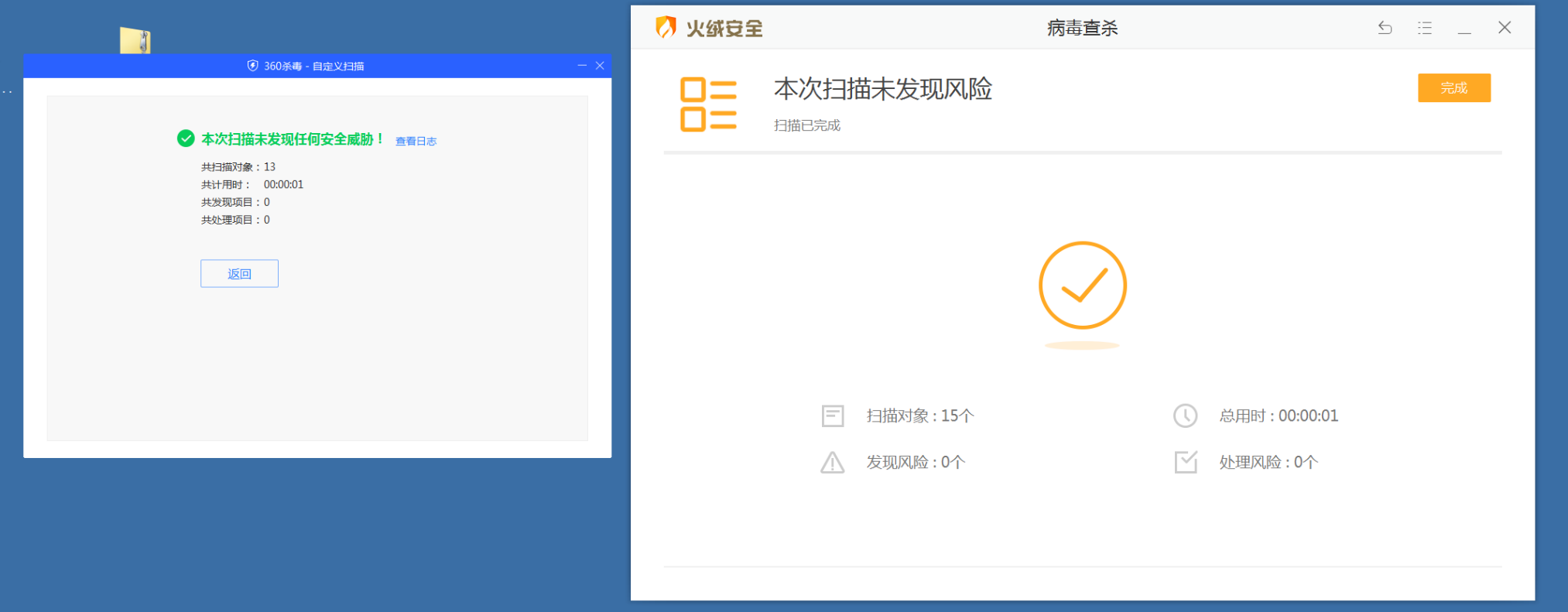The height and width of the screenshot is (612, 1568).
Task: Open the Huorong title bar menu icon
Action: [x=1424, y=29]
